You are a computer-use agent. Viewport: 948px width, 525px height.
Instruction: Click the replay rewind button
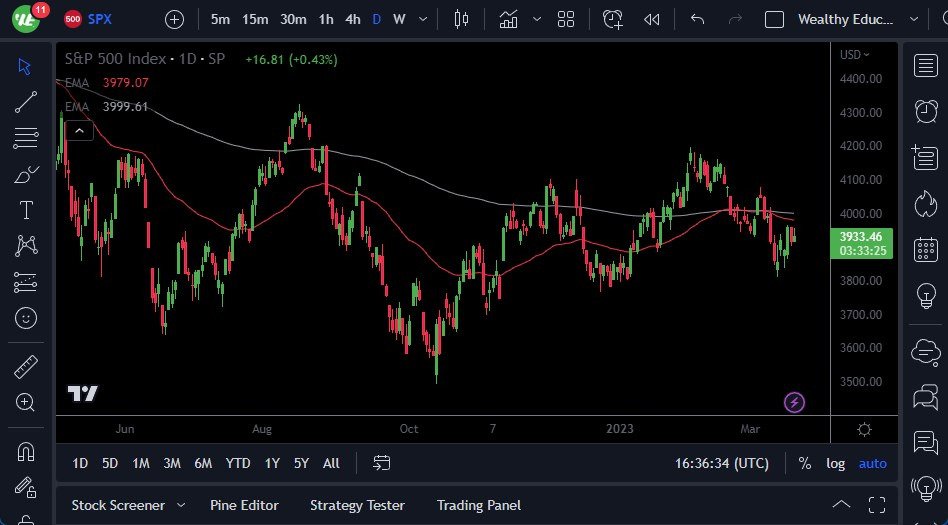(652, 19)
